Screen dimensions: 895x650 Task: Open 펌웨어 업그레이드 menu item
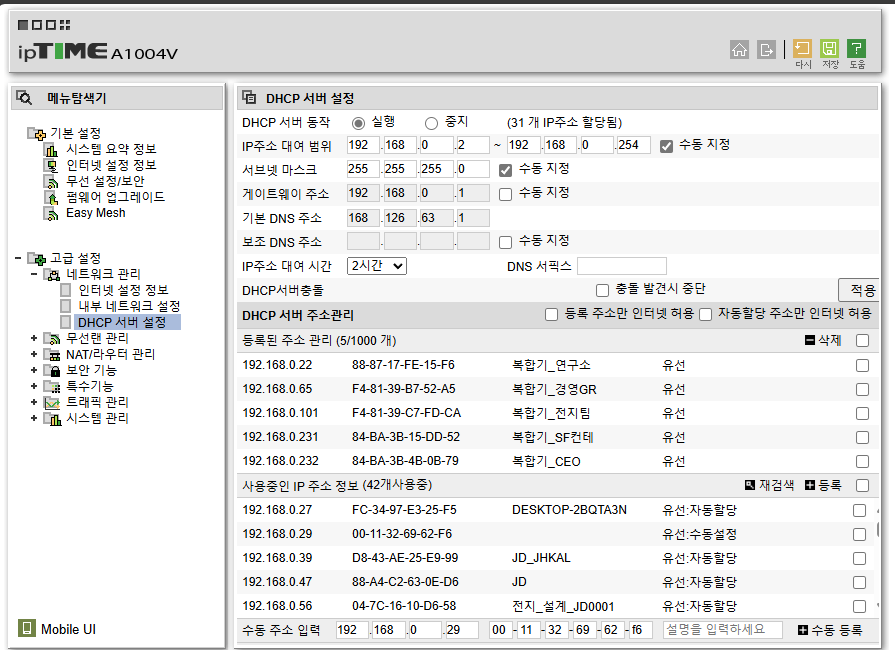click(x=116, y=197)
